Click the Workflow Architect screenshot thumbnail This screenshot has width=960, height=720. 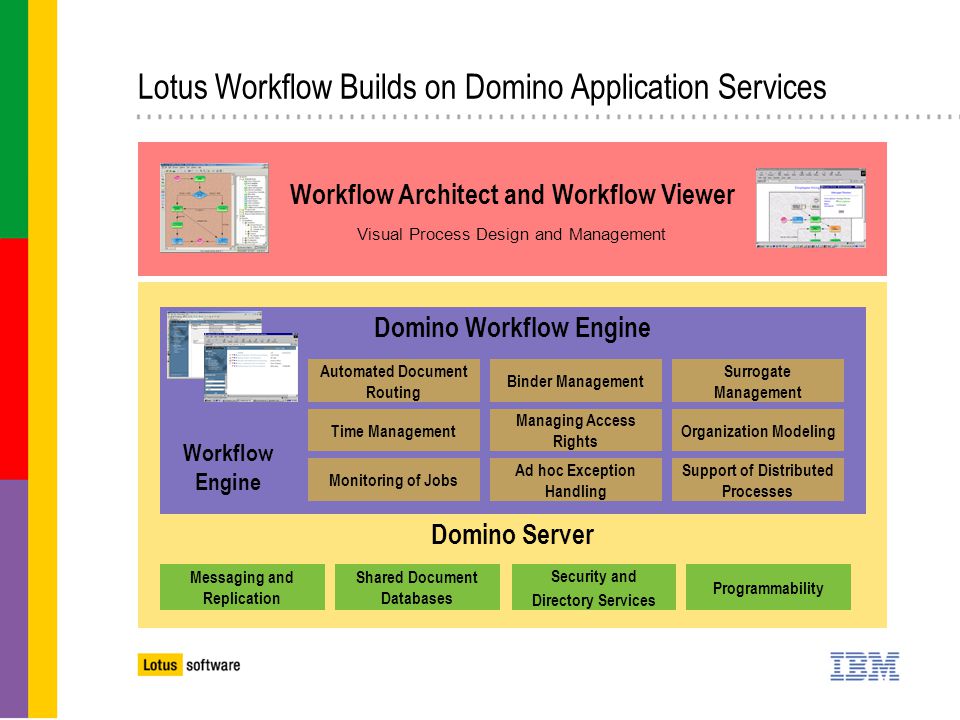click(214, 208)
